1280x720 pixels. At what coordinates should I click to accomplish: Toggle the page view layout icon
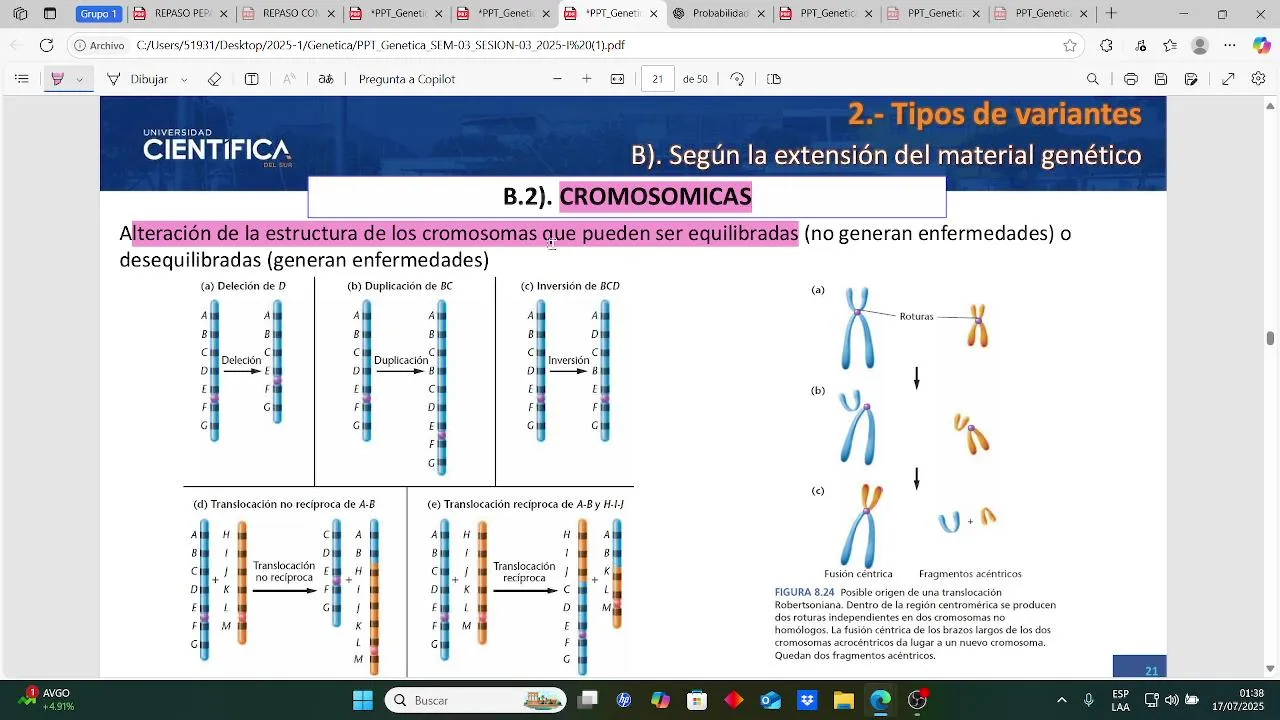point(774,79)
